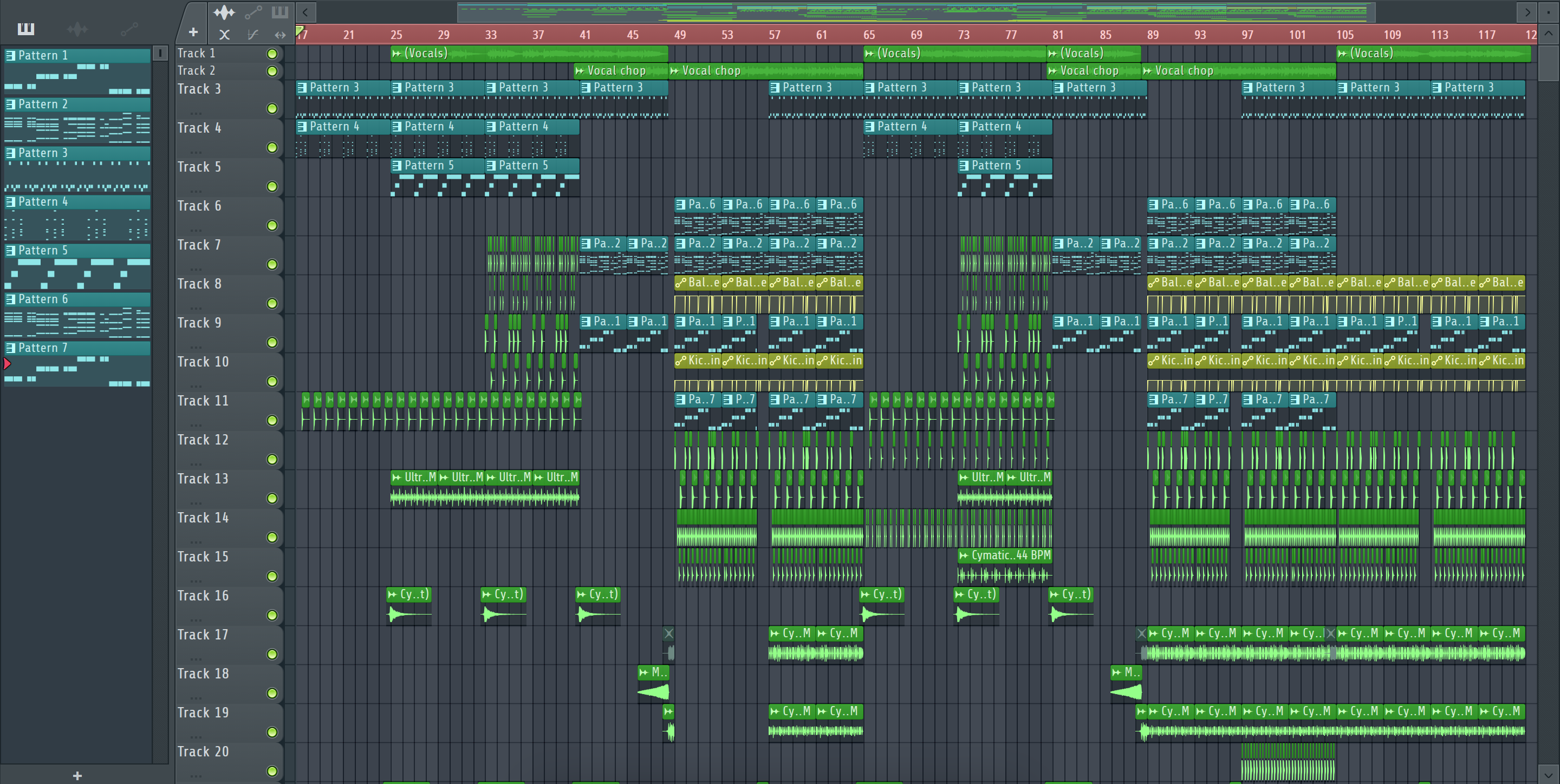Disable Track 8 via its green LED
This screenshot has width=1560, height=784.
pos(272,303)
